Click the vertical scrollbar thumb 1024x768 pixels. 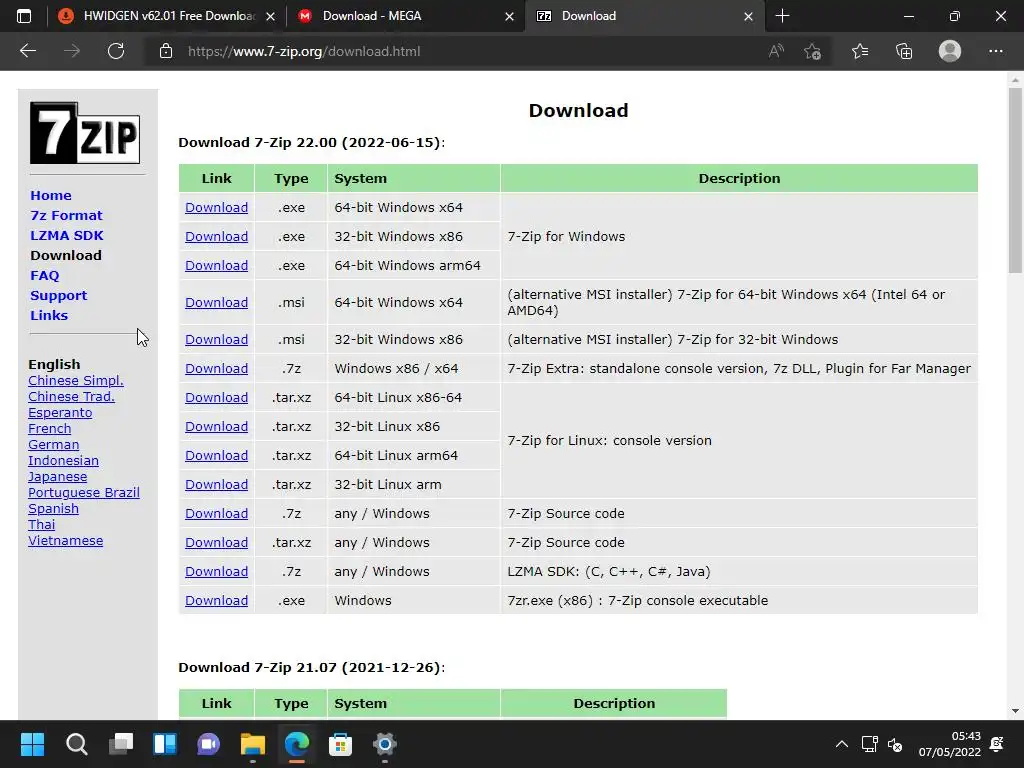tap(1015, 180)
